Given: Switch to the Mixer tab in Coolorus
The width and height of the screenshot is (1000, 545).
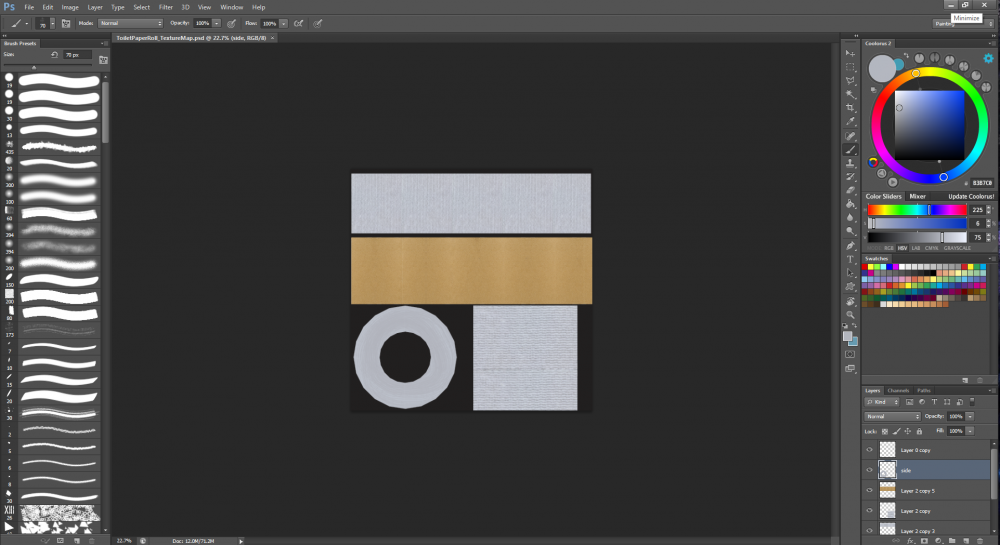Looking at the screenshot, I should point(917,196).
